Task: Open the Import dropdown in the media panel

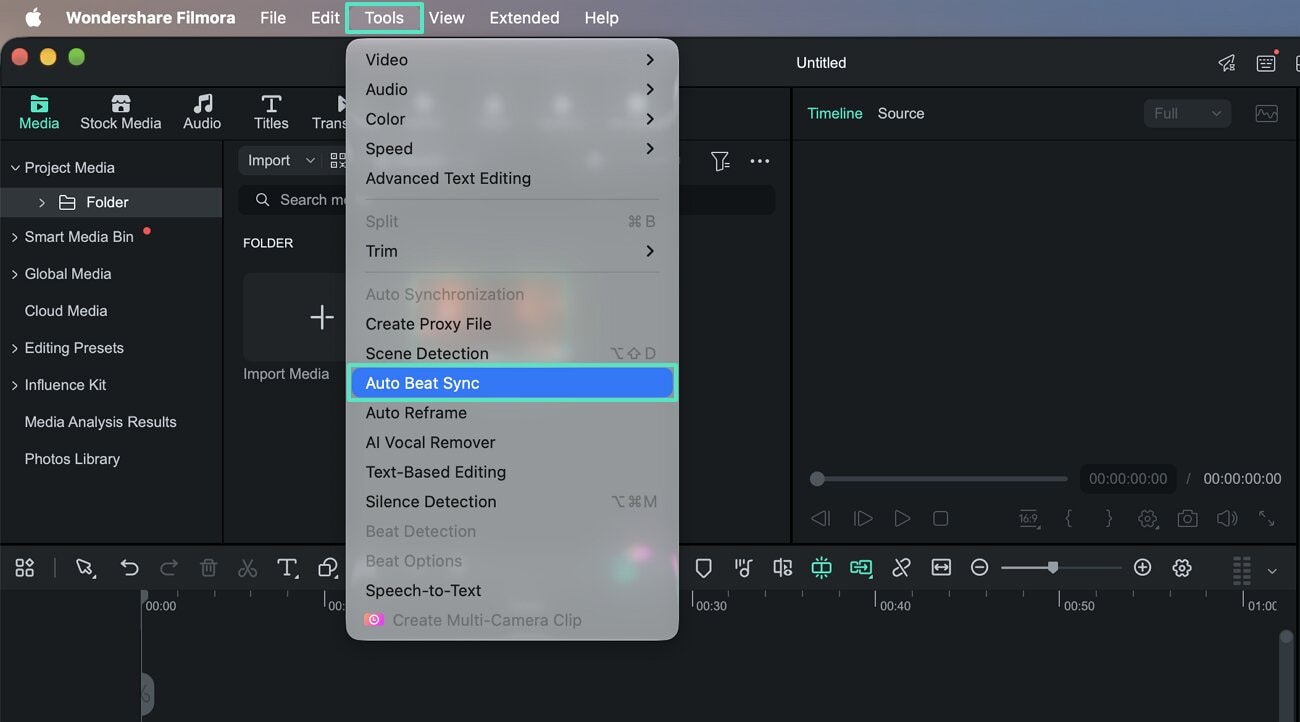Action: (x=281, y=161)
